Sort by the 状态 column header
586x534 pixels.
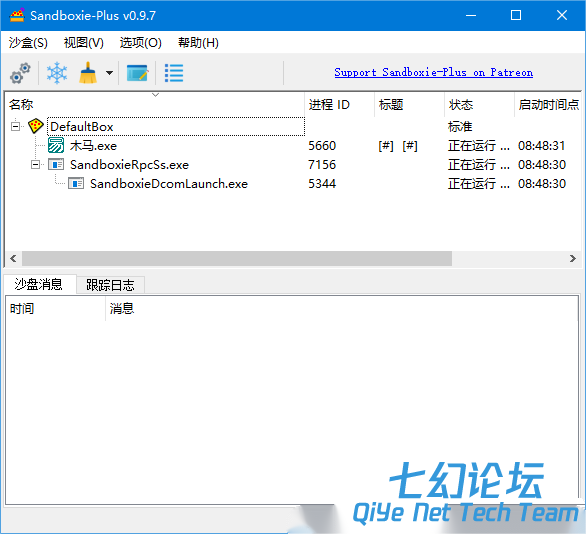pyautogui.click(x=479, y=105)
